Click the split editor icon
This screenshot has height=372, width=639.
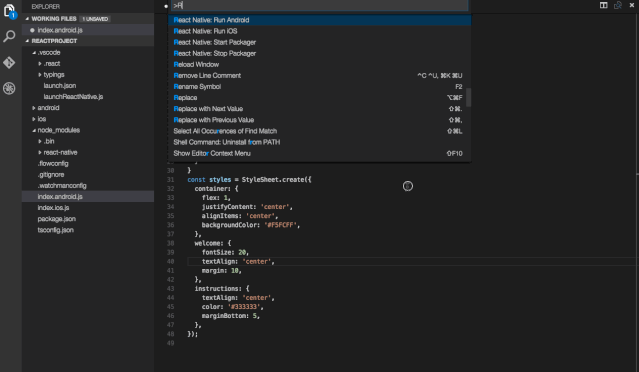pyautogui.click(x=604, y=5)
